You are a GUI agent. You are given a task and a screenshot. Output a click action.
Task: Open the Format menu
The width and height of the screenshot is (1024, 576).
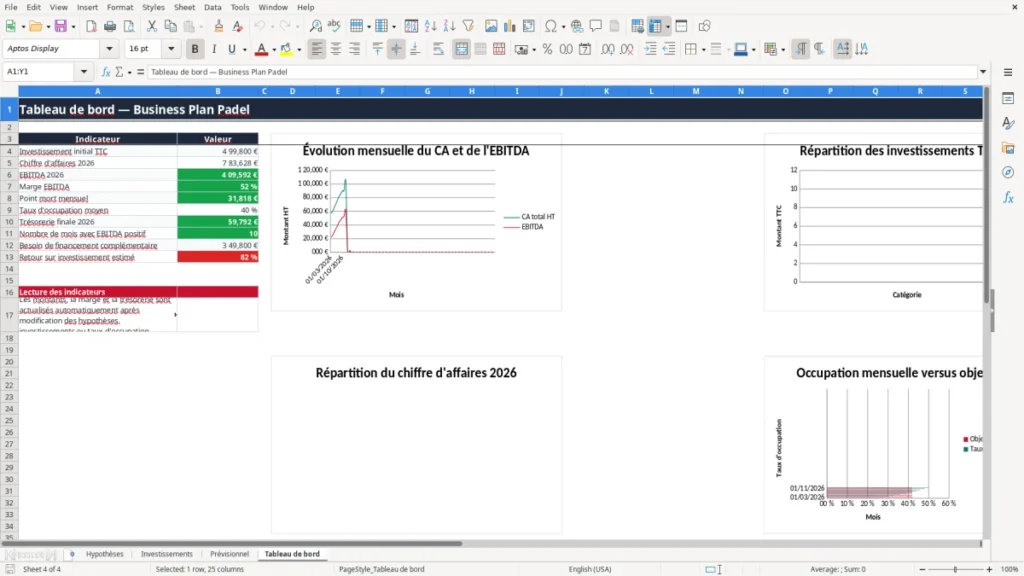click(120, 7)
